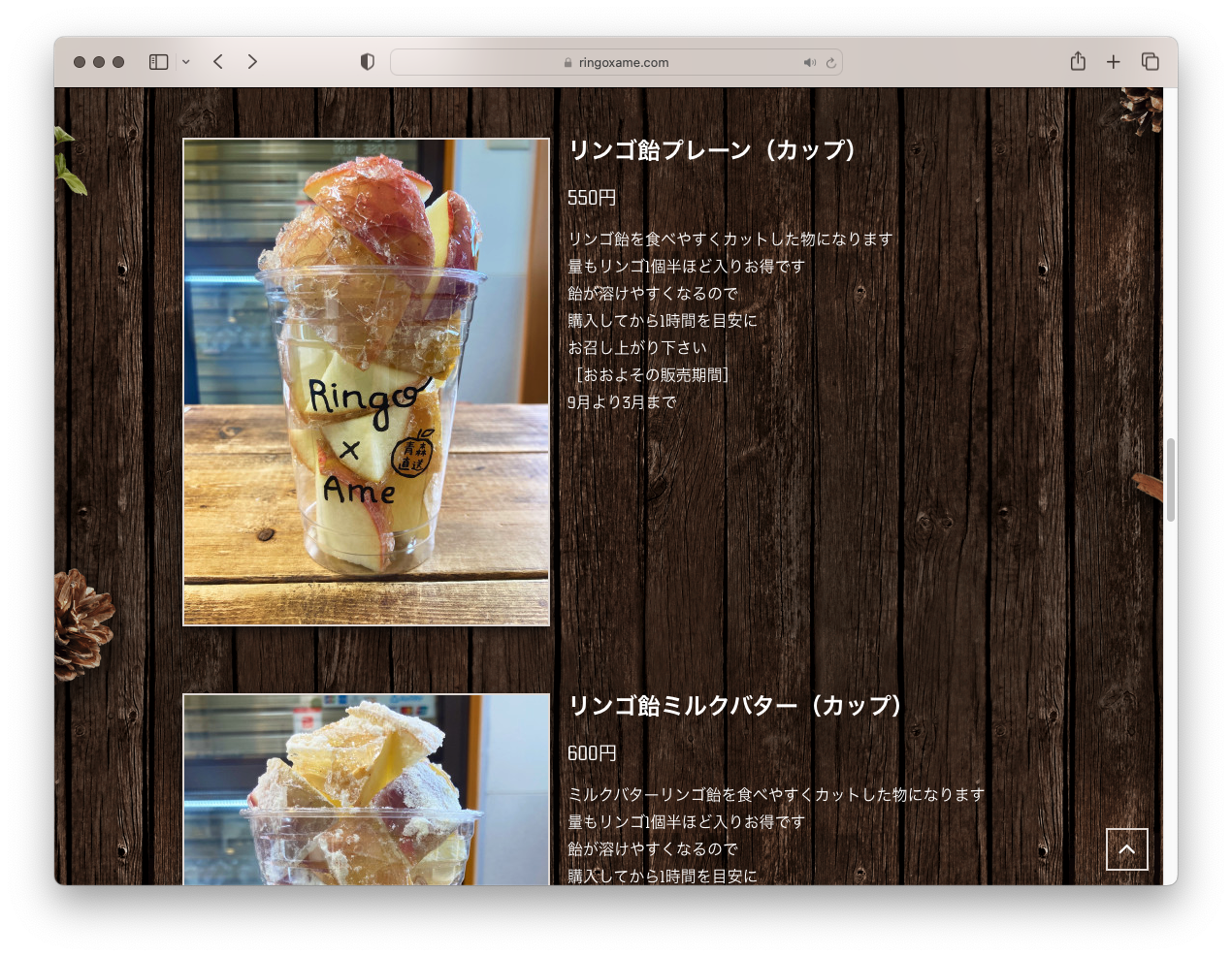This screenshot has width=1232, height=957.
Task: Open the privacy shield report
Action: (368, 62)
